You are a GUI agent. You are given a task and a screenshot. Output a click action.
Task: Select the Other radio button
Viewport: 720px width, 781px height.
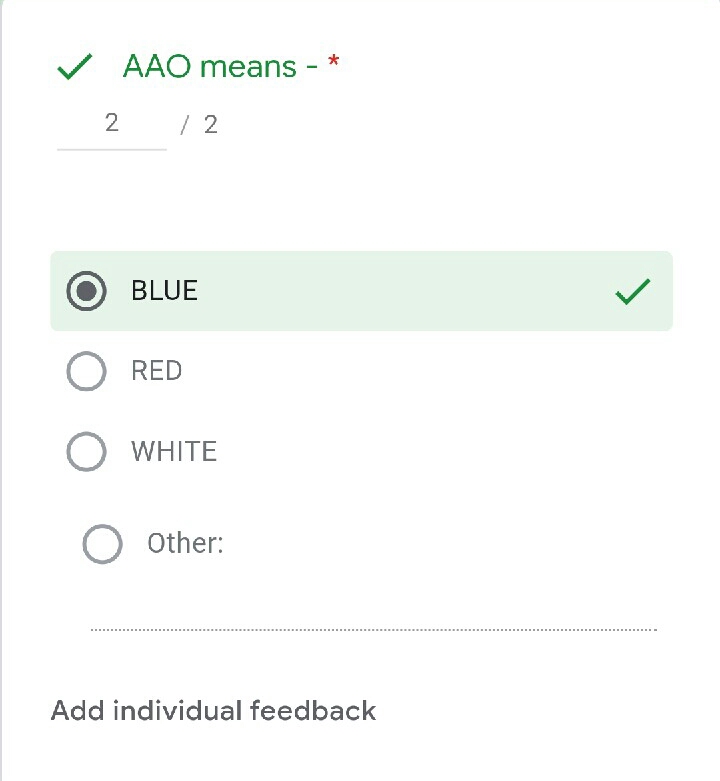tap(102, 544)
